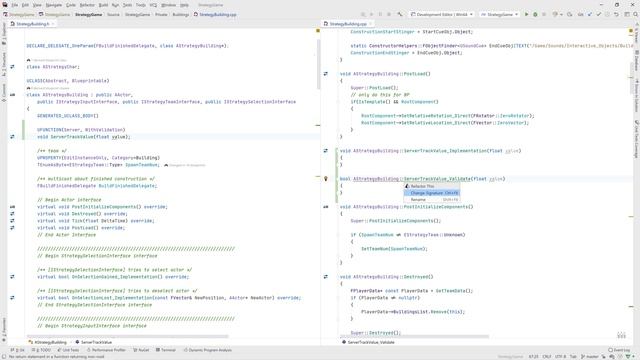
Task: Click gutter icon beside AStrategyBuilding::PostLoad definition
Action: click(x=326, y=74)
